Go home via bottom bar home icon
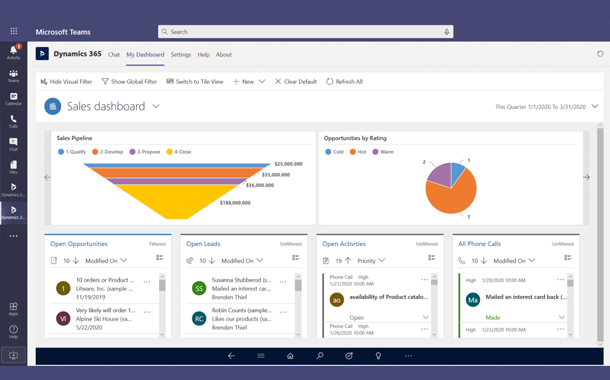This screenshot has height=380, width=610. tap(290, 355)
